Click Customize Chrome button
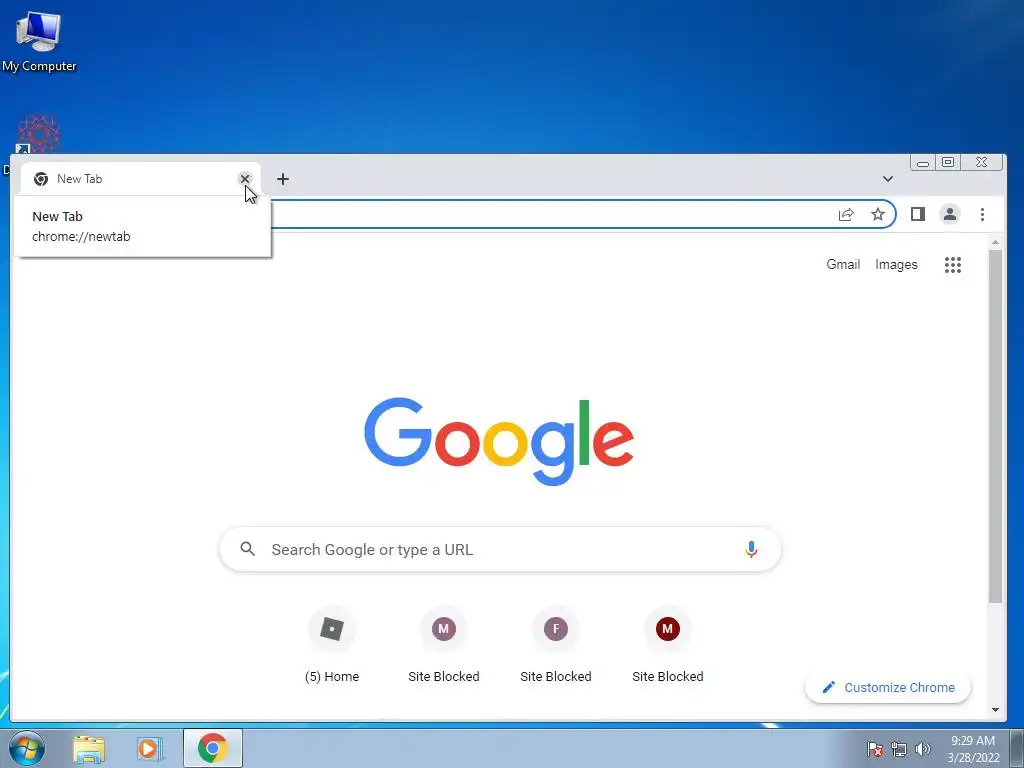The image size is (1024, 768). (x=888, y=687)
